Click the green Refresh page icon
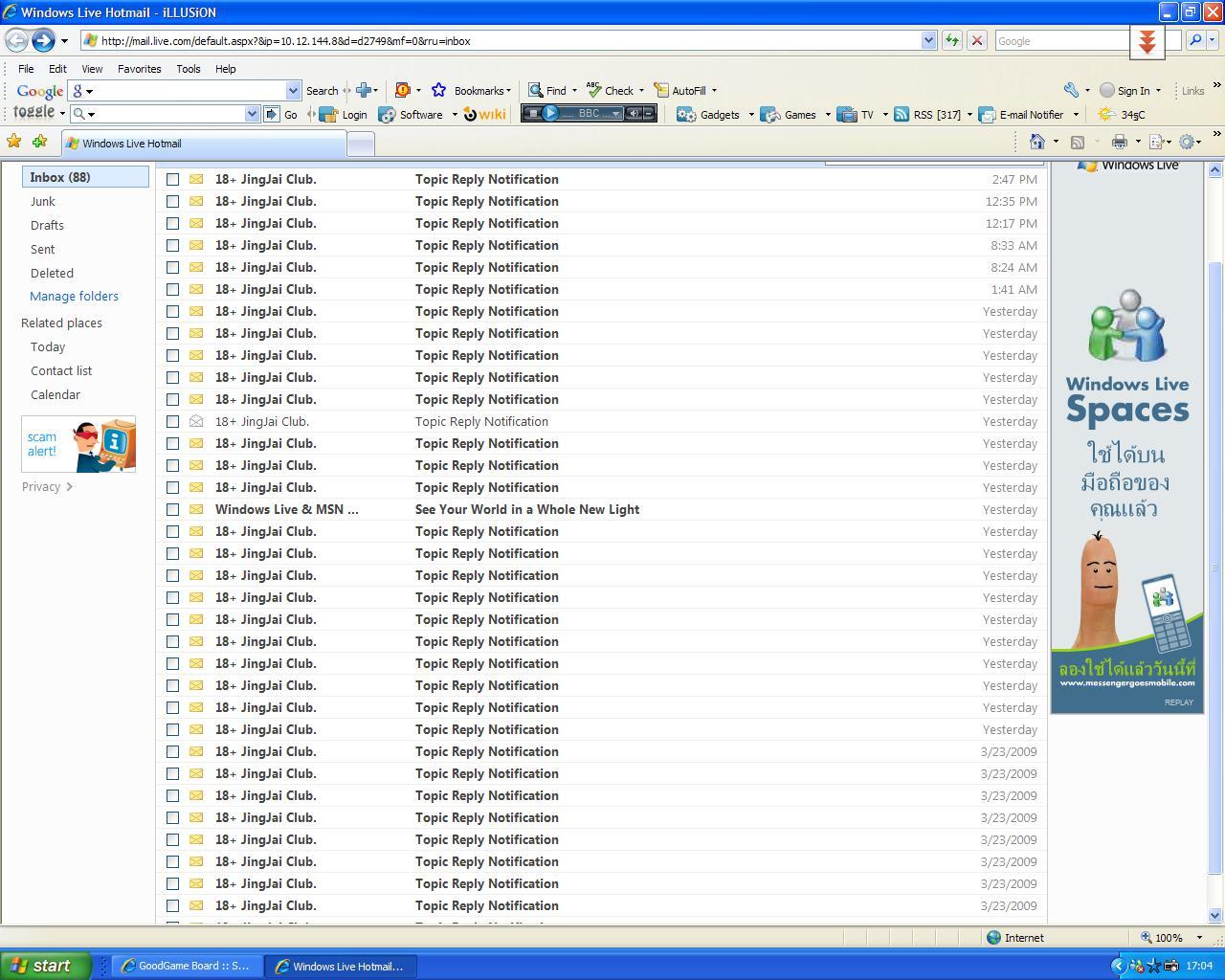This screenshot has height=980, width=1225. click(952, 40)
